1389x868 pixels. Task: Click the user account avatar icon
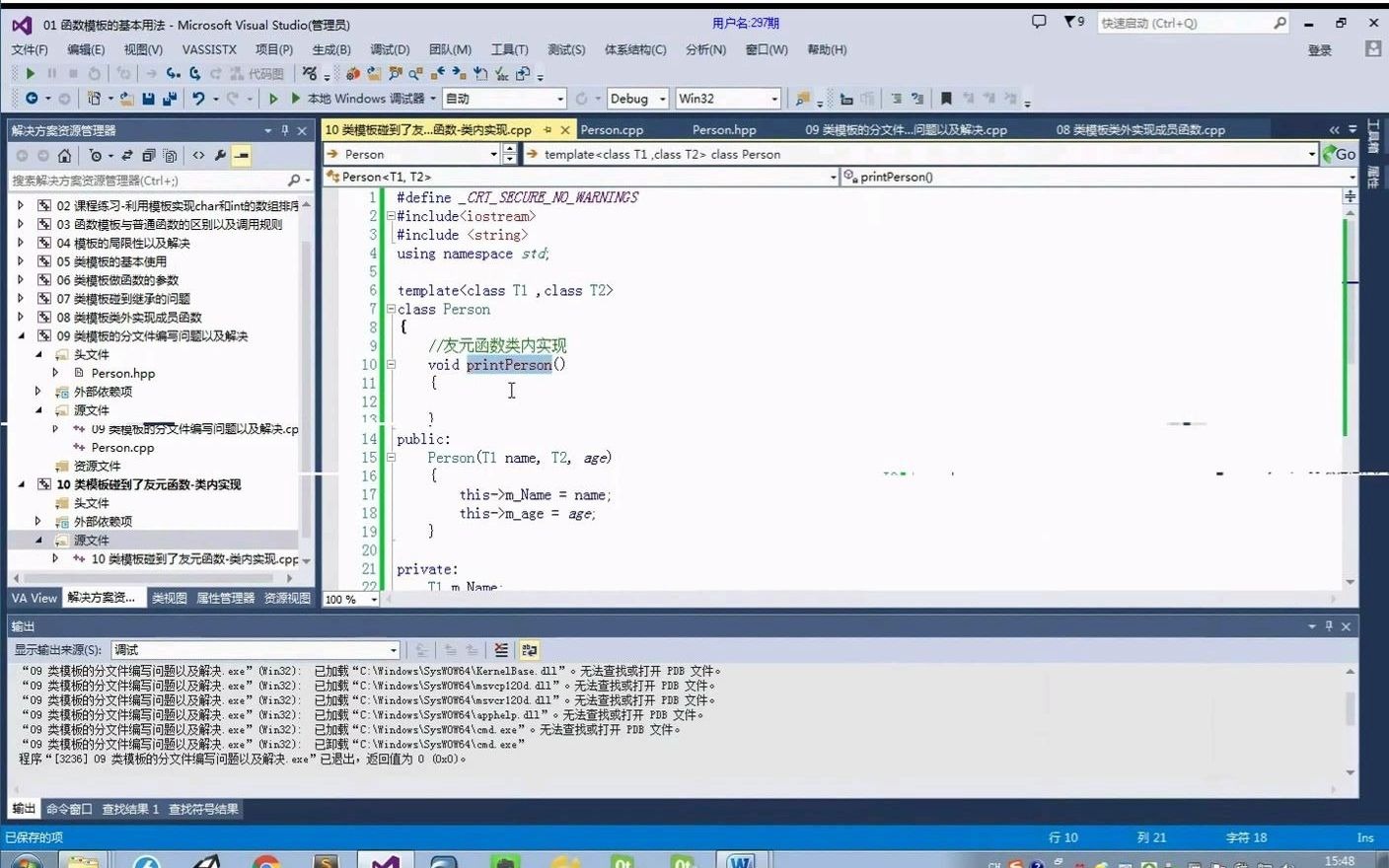tap(1372, 48)
